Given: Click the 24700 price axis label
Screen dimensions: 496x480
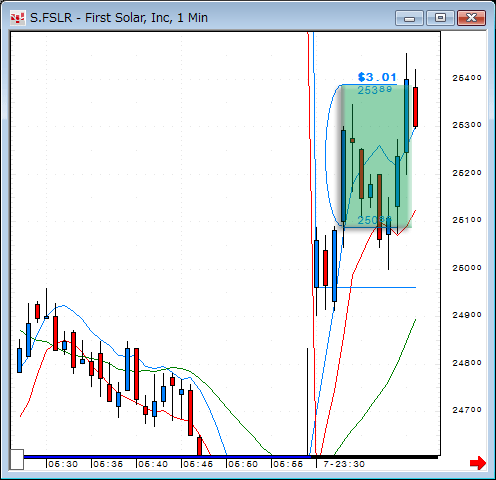Looking at the screenshot, I should (467, 410).
